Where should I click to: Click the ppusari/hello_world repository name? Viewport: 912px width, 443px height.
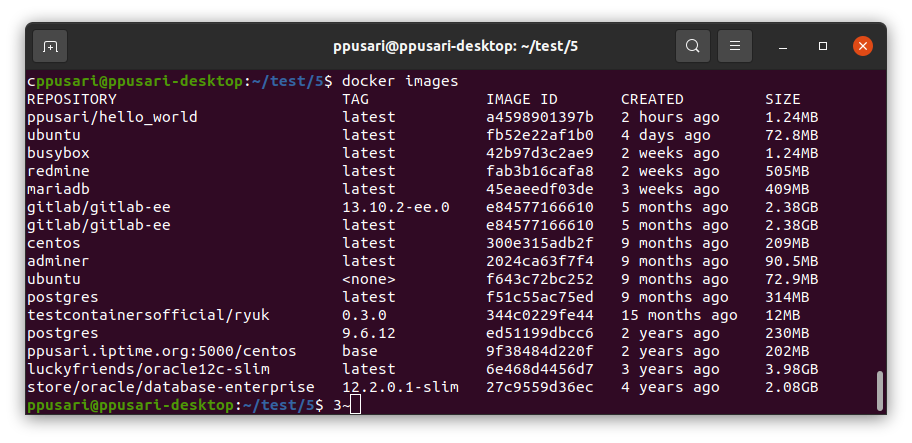[x=112, y=117]
